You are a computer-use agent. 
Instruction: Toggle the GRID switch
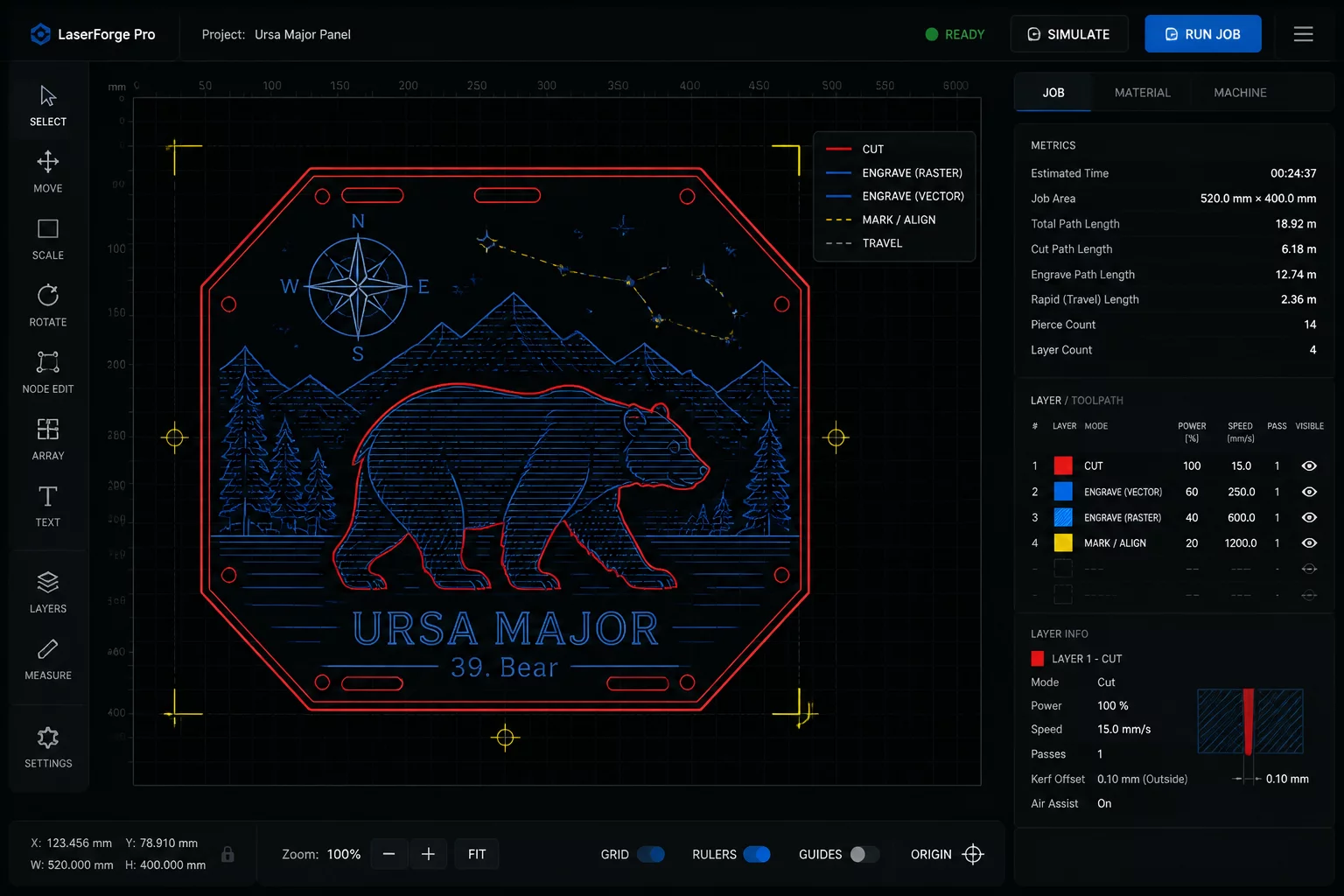coord(651,854)
